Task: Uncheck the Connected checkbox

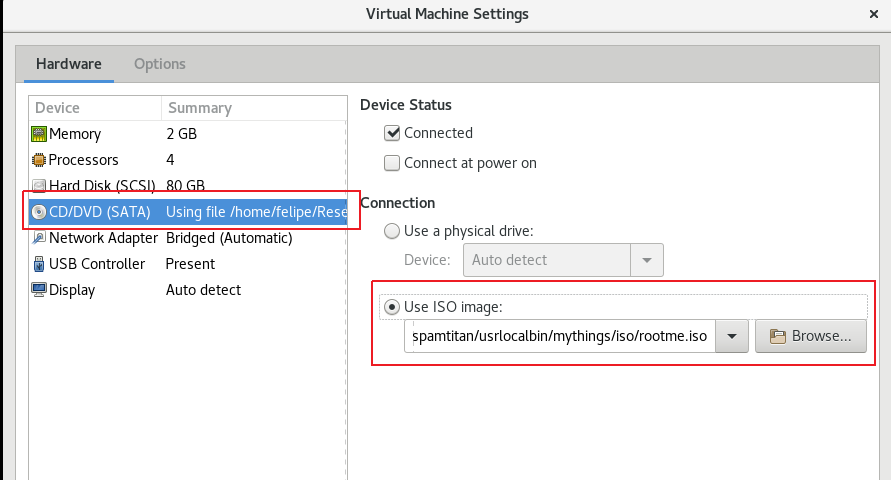Action: [x=393, y=133]
